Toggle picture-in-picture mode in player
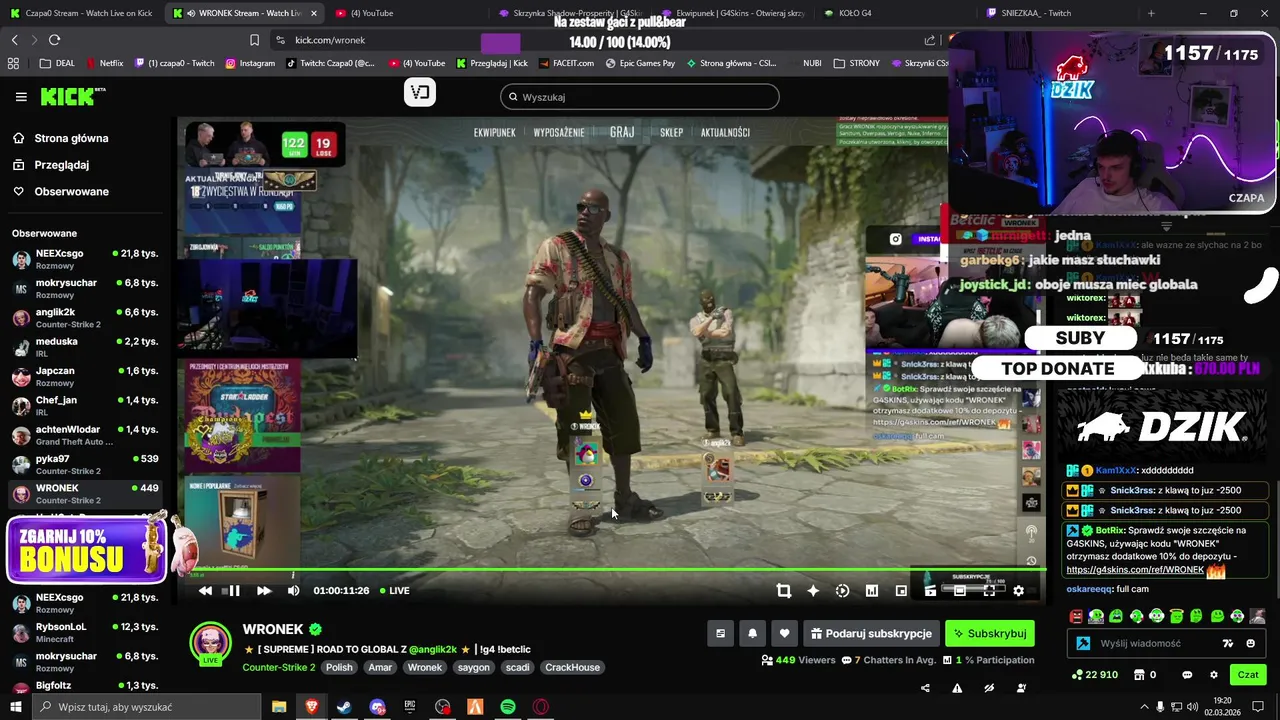This screenshot has height=720, width=1280. tap(901, 591)
